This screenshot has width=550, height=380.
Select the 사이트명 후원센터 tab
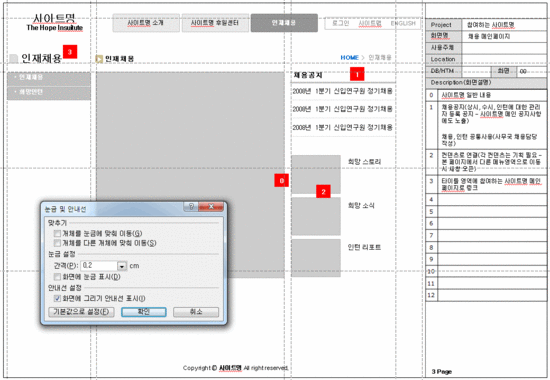(215, 23)
